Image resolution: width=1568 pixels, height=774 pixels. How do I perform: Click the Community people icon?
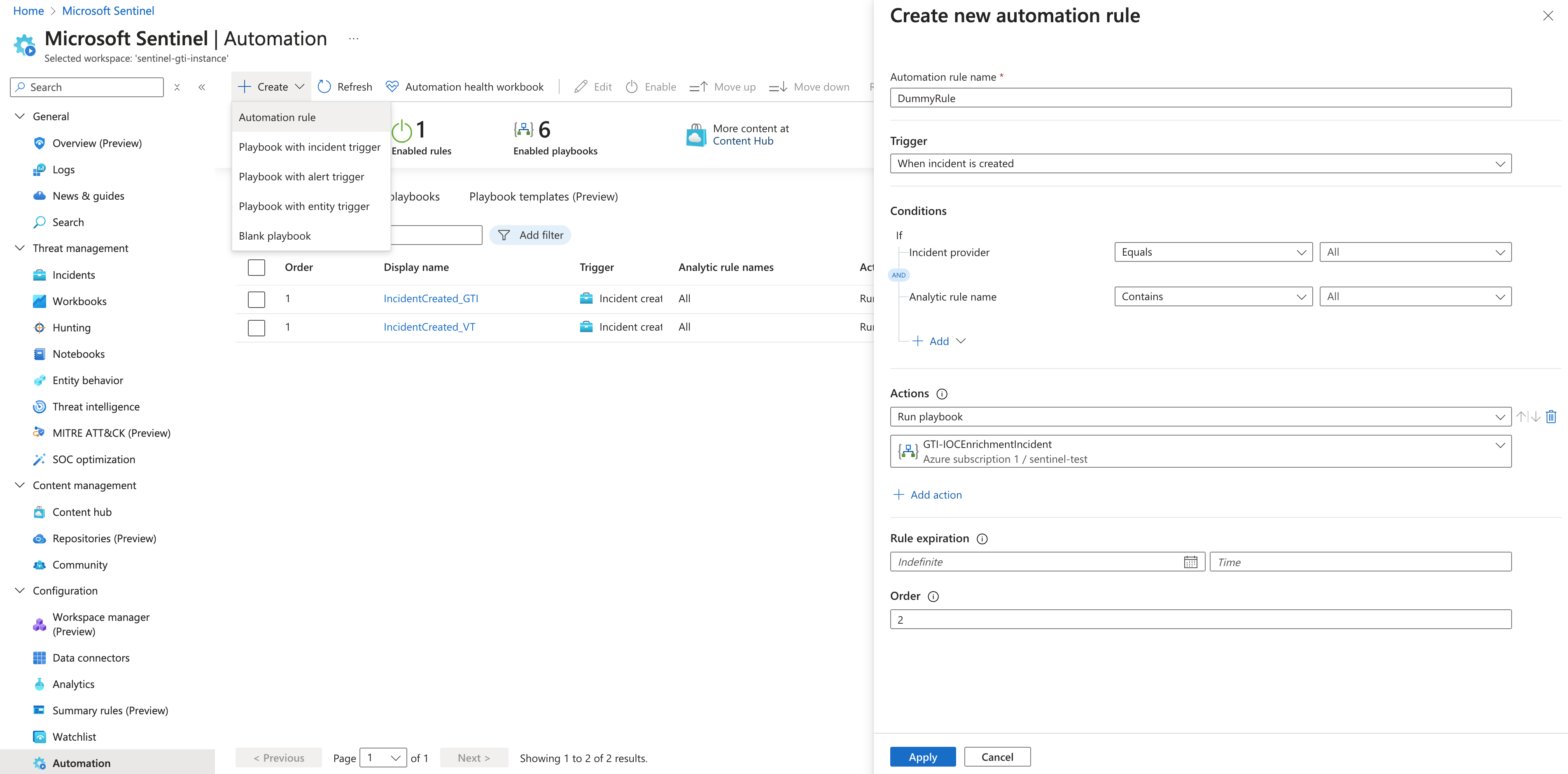[40, 565]
